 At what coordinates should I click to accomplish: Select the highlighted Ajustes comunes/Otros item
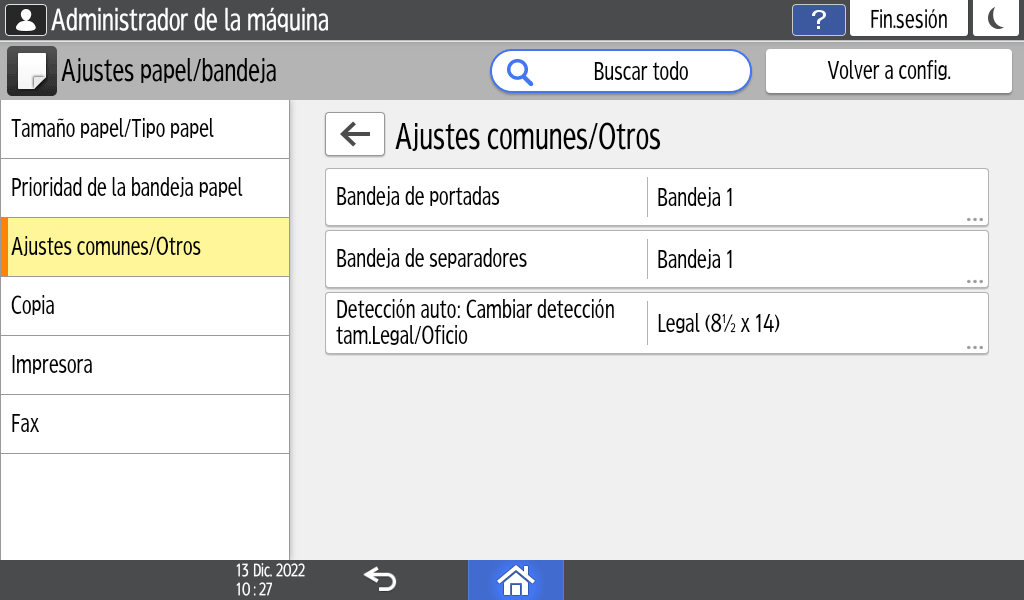pyautogui.click(x=145, y=247)
